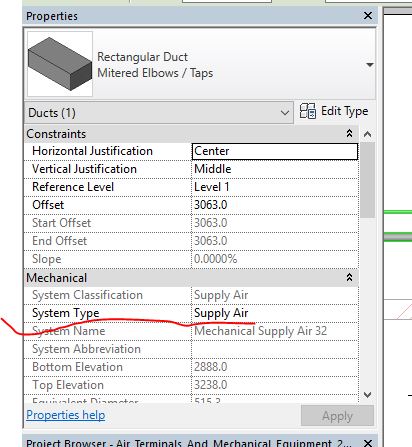This screenshot has width=412, height=447.
Task: Click the Edit Type button label
Action: pos(344,111)
